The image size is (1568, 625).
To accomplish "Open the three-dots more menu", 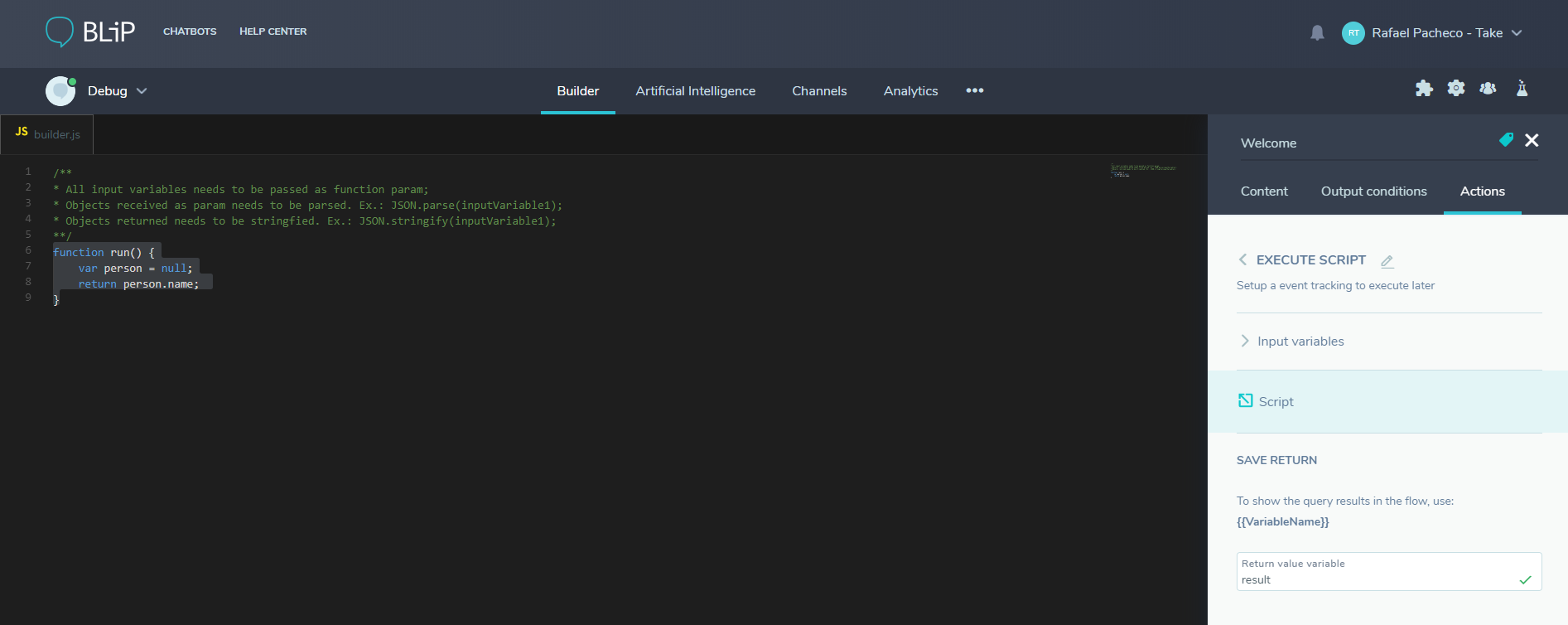I will (x=975, y=90).
